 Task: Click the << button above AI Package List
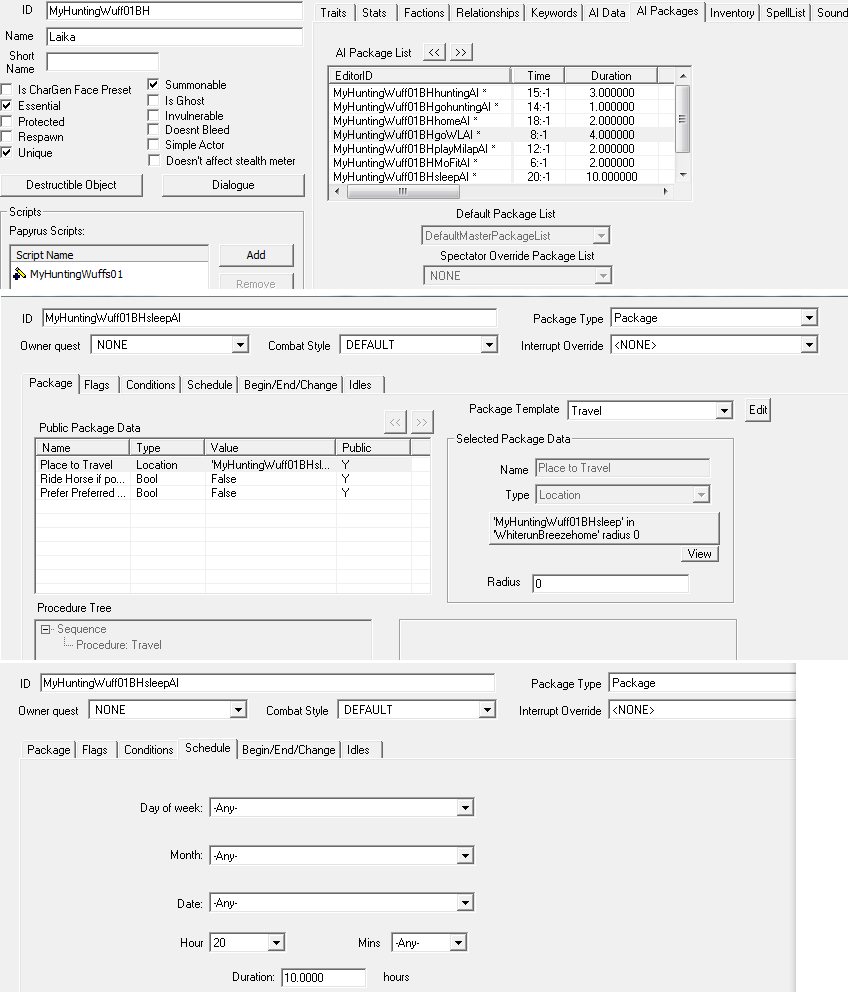pos(434,52)
